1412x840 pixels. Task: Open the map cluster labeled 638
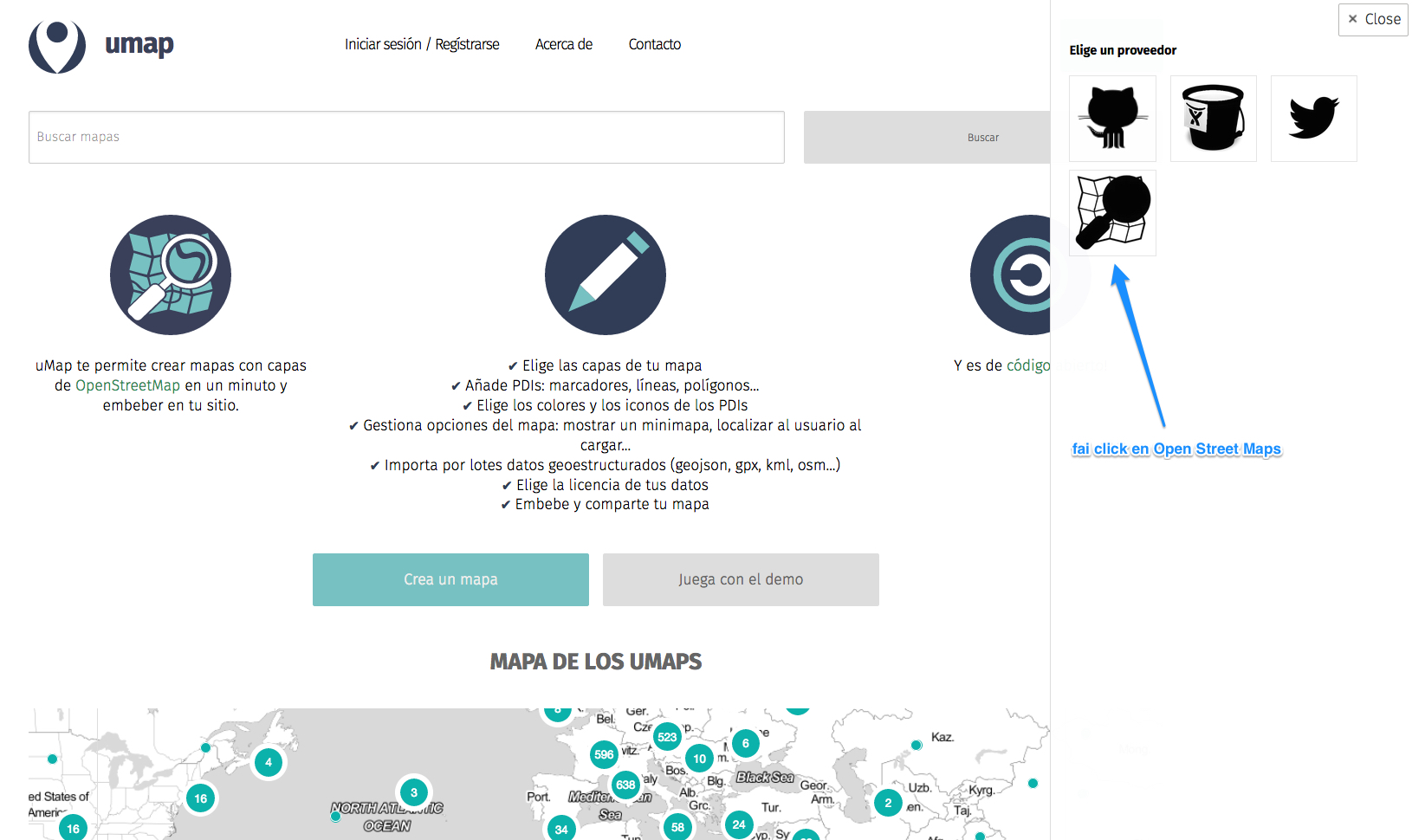coord(625,785)
